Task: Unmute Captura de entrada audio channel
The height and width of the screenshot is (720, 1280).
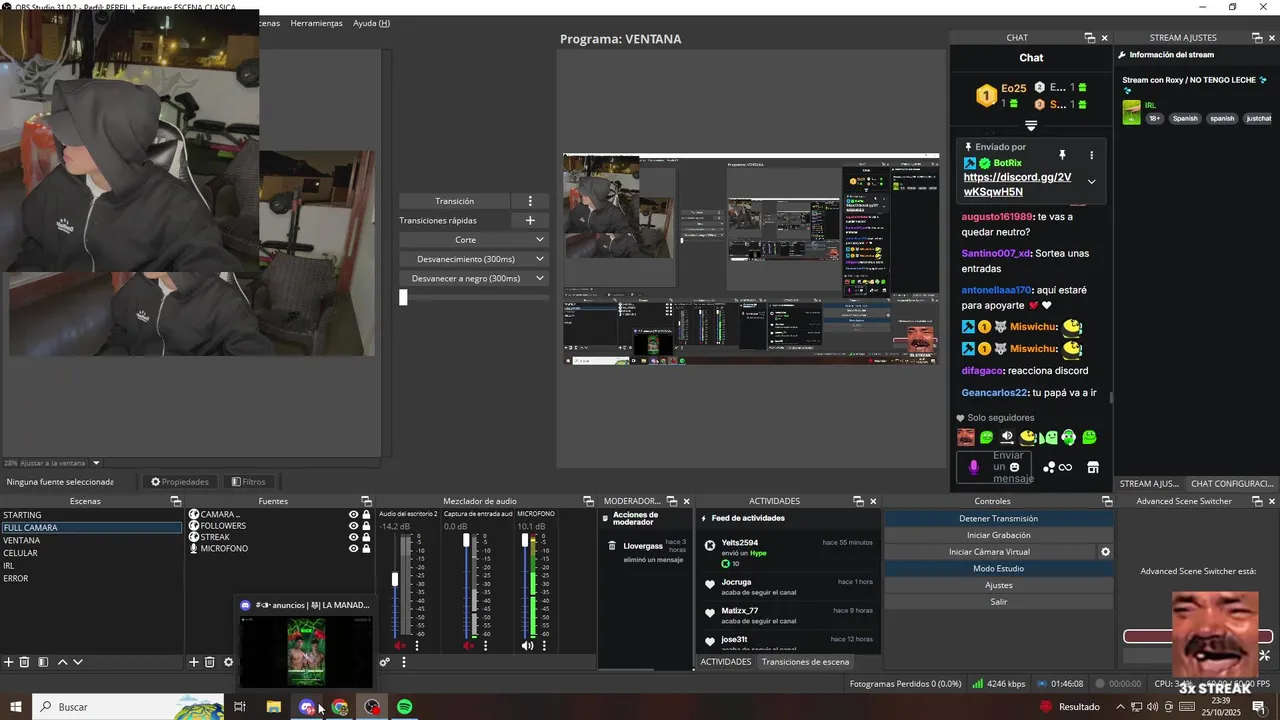Action: coord(468,646)
